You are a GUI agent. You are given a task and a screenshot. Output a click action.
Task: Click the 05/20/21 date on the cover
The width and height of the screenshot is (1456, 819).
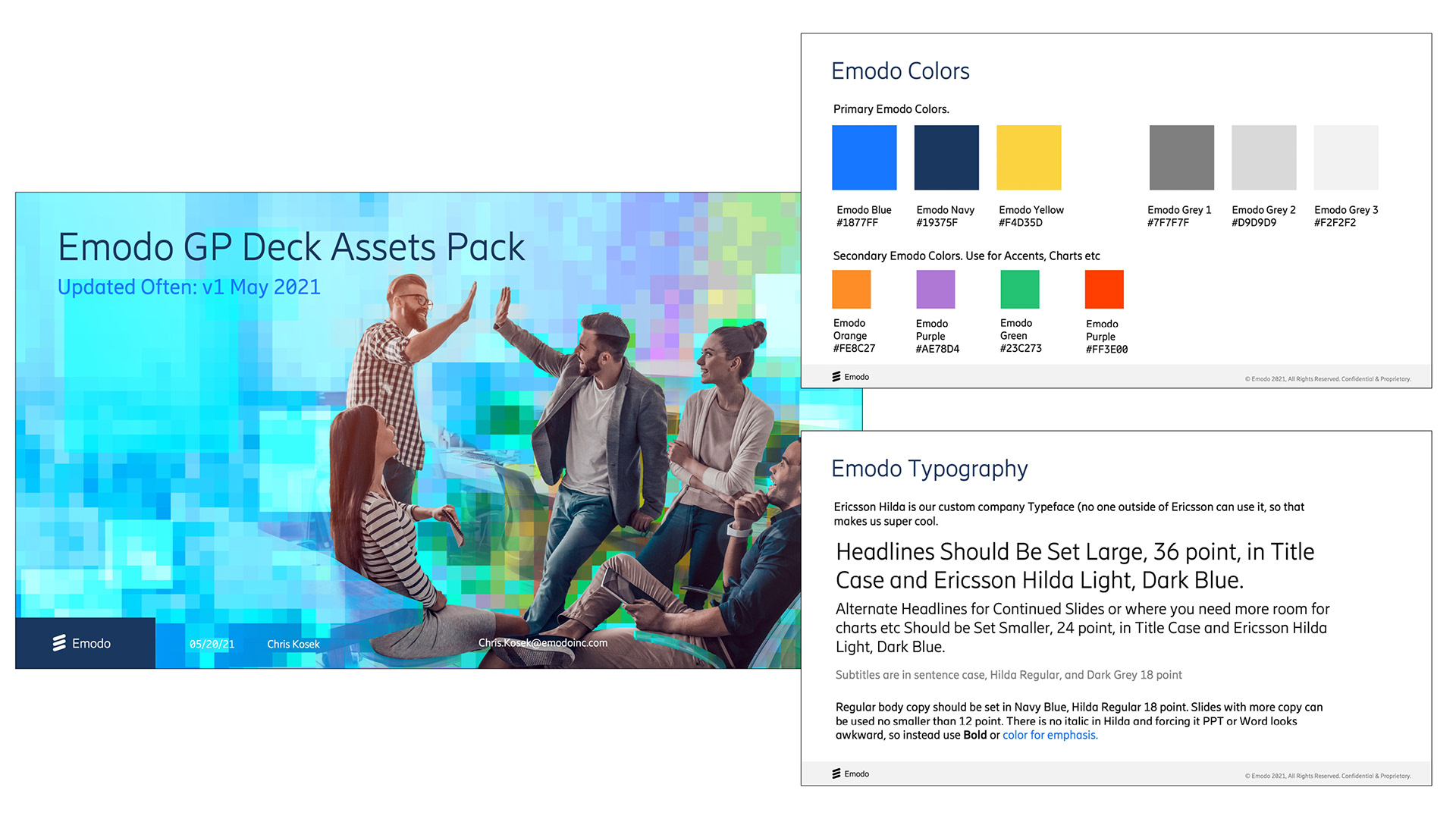coord(212,645)
